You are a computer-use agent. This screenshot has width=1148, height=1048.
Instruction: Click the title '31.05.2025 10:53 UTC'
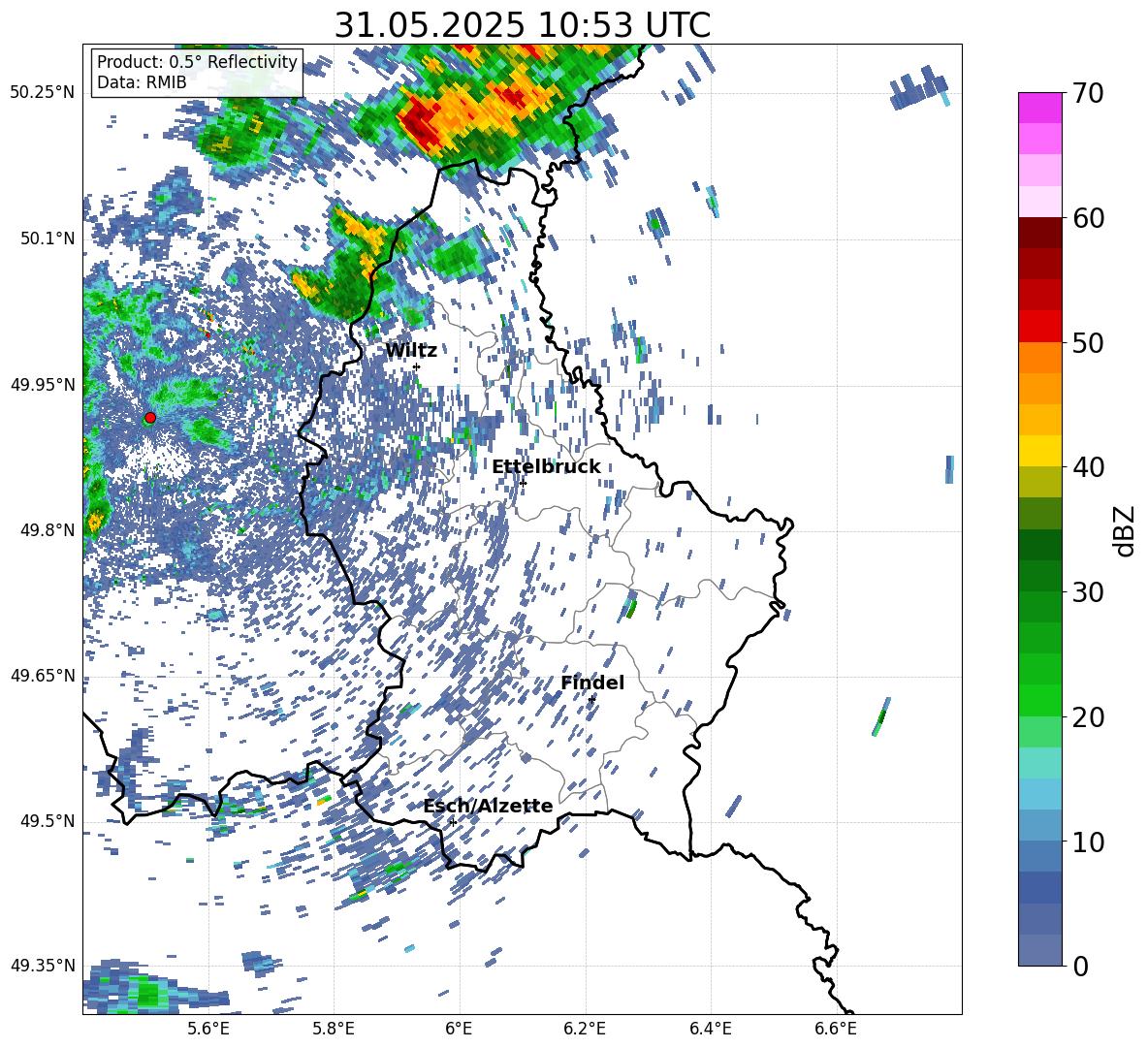(522, 25)
